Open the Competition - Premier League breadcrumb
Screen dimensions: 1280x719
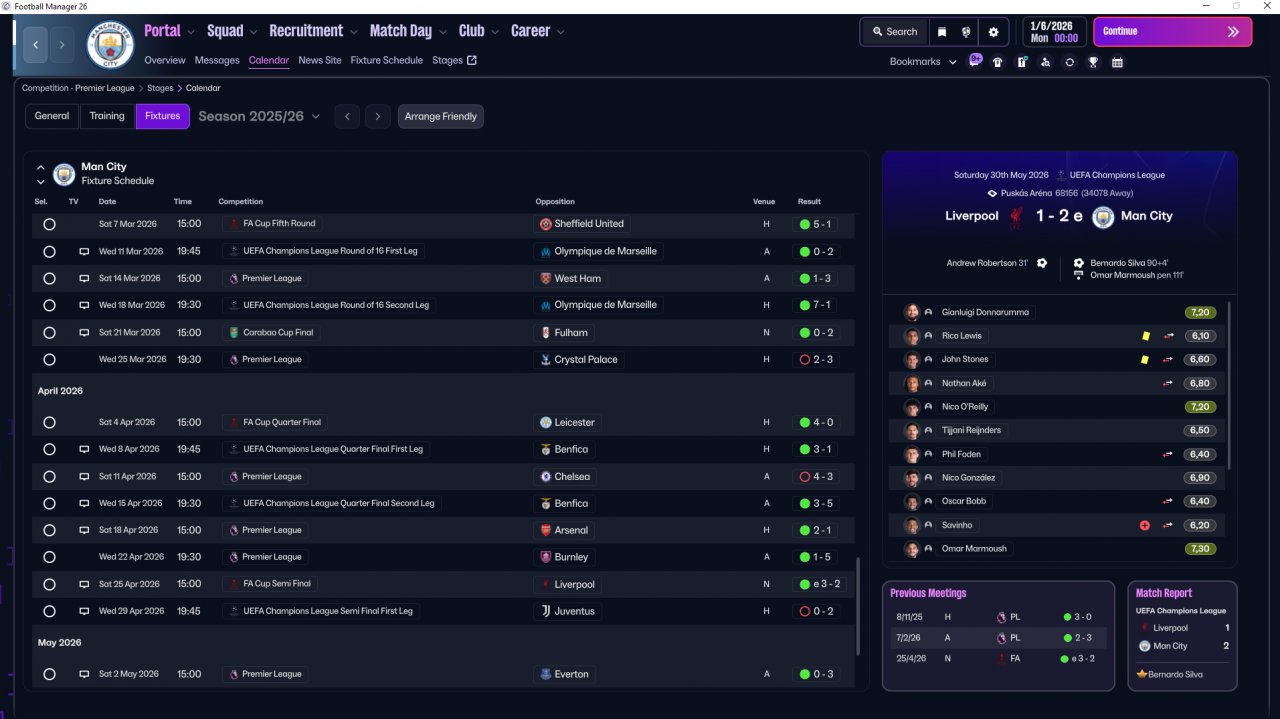pos(78,88)
